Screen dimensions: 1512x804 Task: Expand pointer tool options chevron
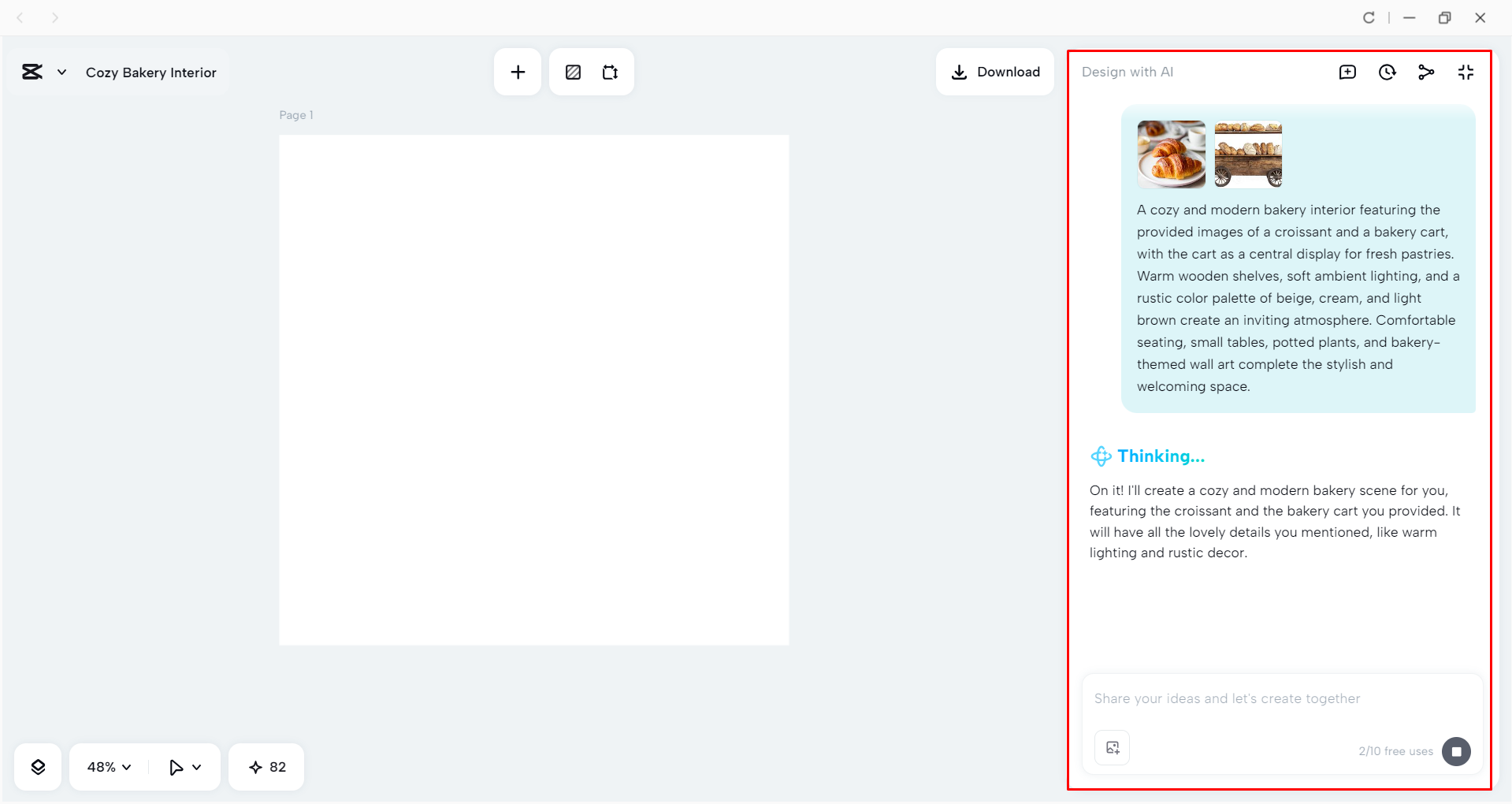pos(197,767)
